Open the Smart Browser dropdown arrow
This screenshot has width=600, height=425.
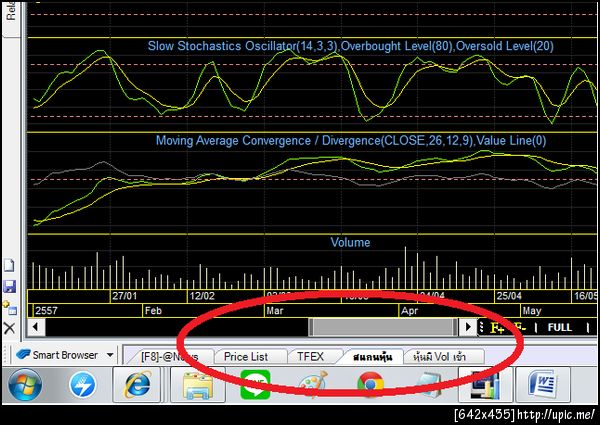(x=110, y=355)
